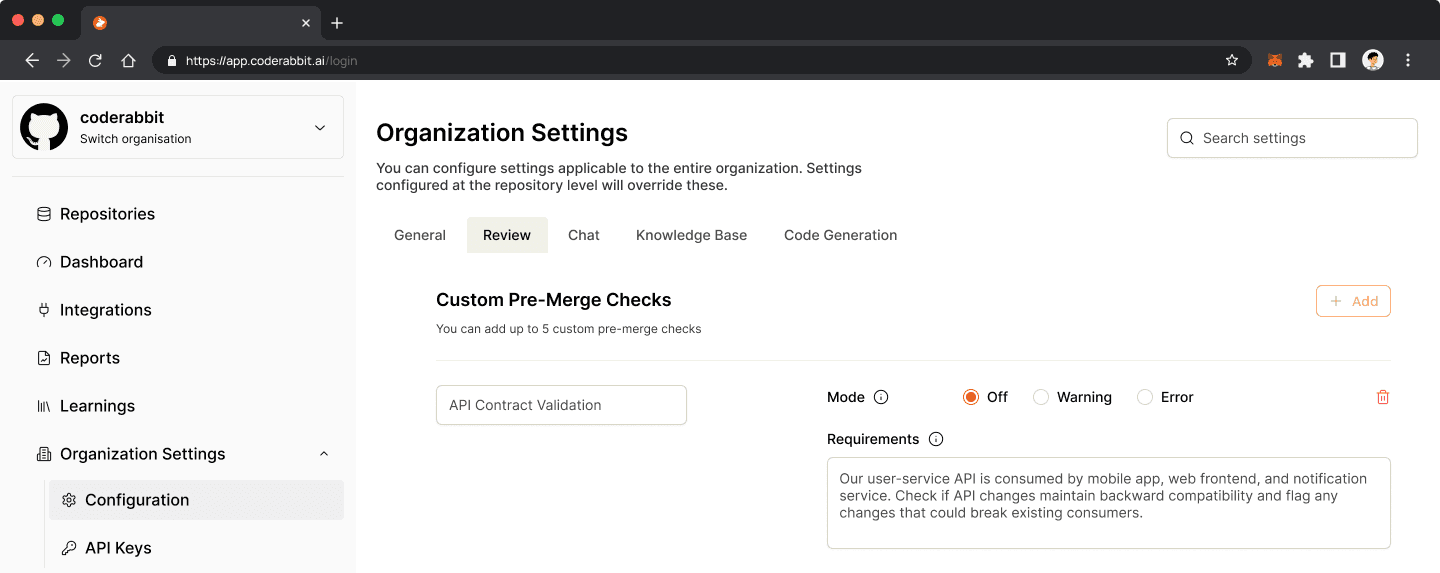Open the browser extensions puzzle icon
The image size is (1440, 573).
coord(1305,60)
